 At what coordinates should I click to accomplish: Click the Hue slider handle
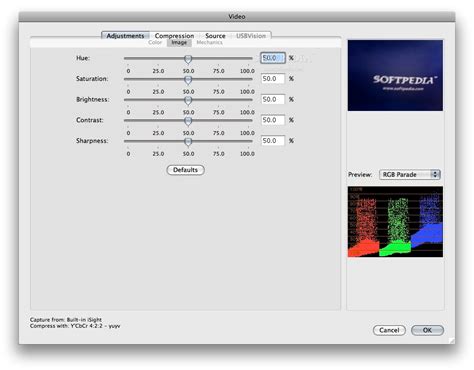coord(188,59)
